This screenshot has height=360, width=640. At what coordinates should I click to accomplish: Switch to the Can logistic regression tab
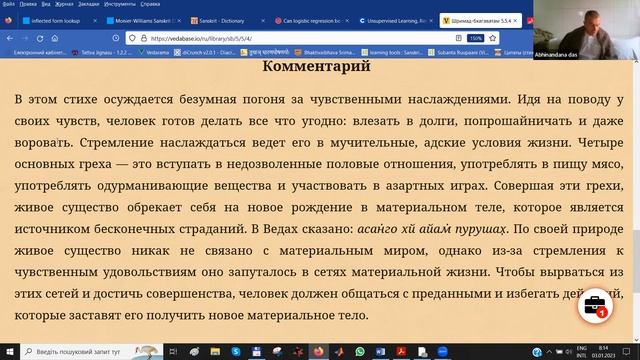pyautogui.click(x=311, y=21)
